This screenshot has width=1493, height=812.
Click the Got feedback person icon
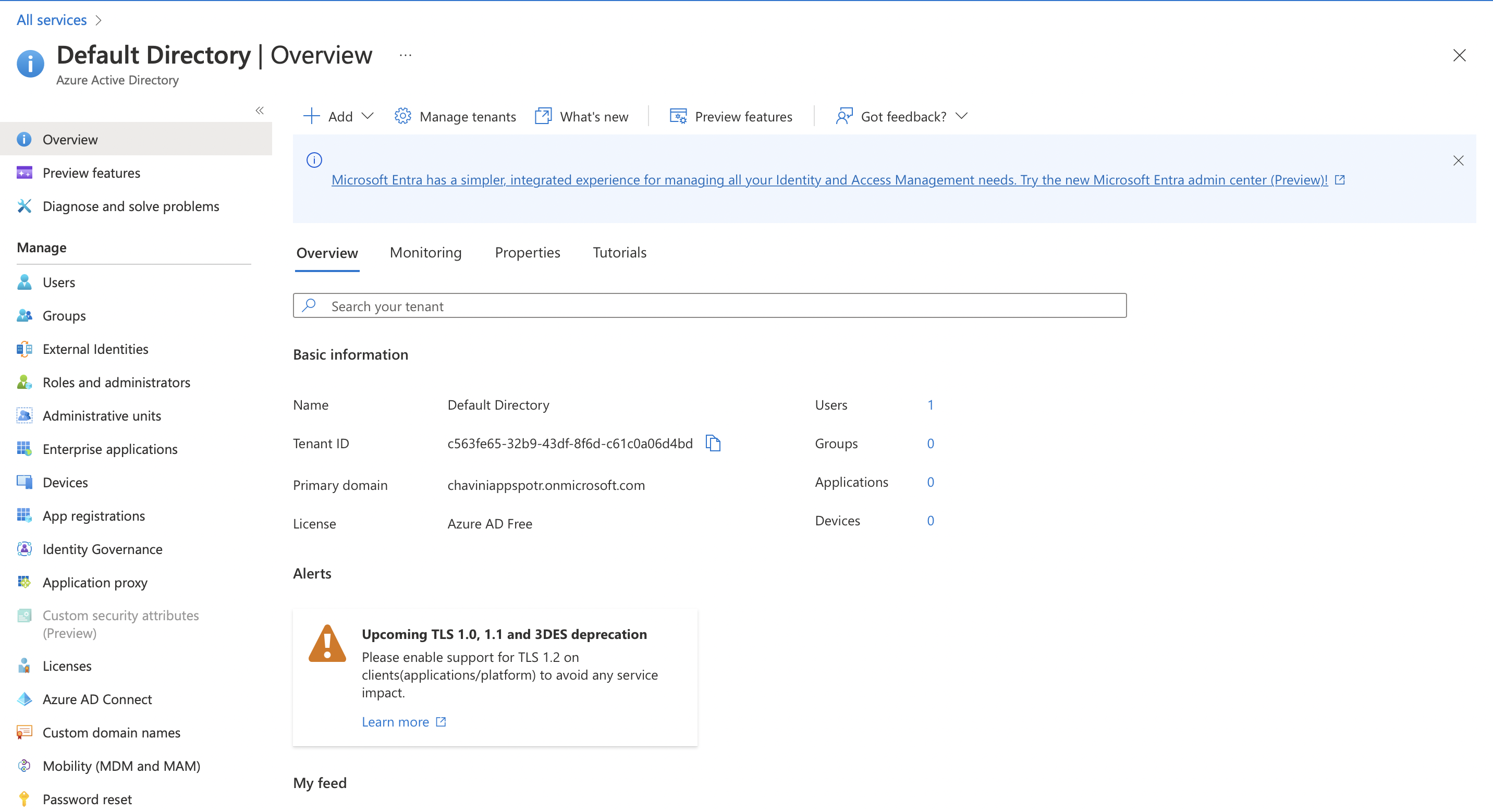845,117
